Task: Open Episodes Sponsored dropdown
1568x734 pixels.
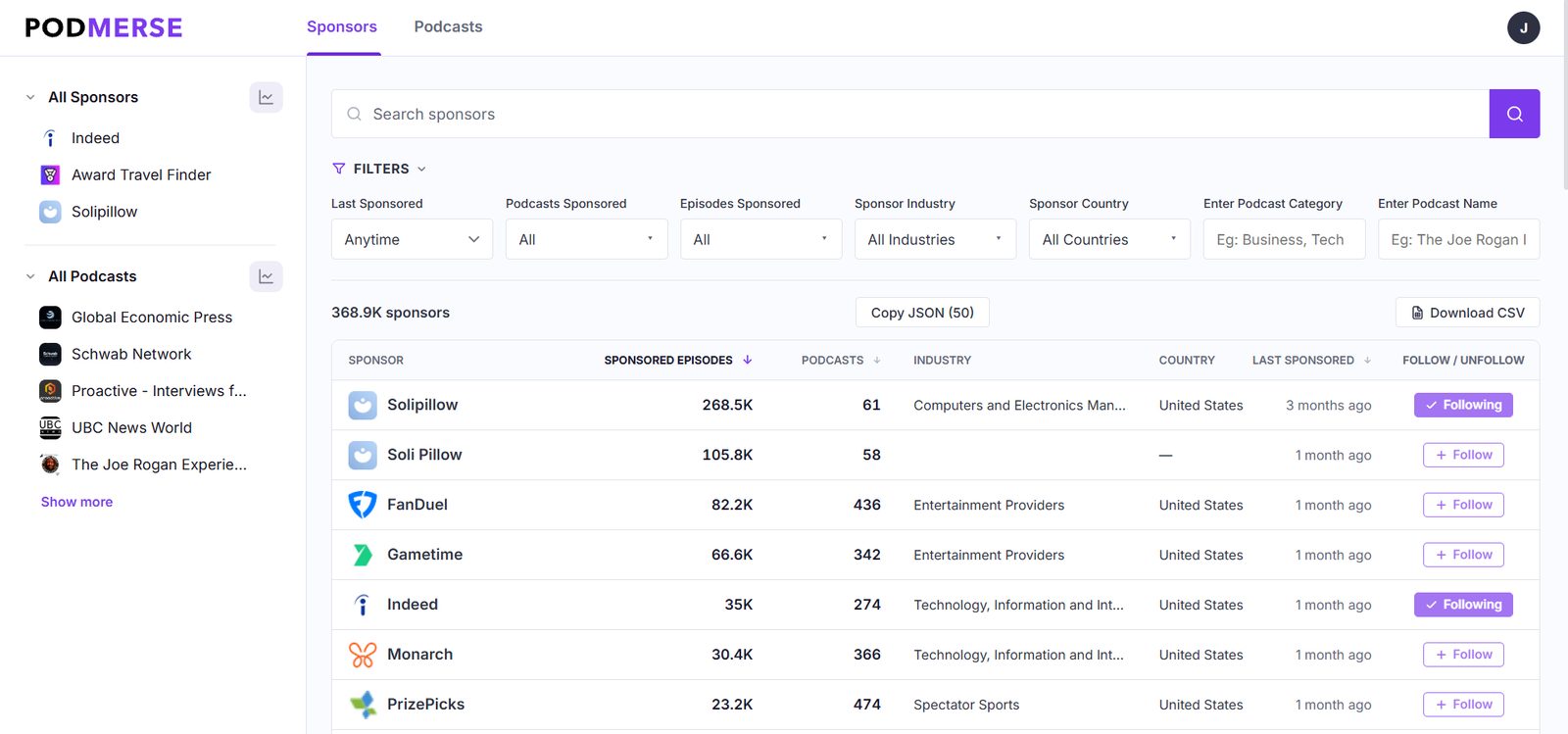Action: pyautogui.click(x=760, y=239)
